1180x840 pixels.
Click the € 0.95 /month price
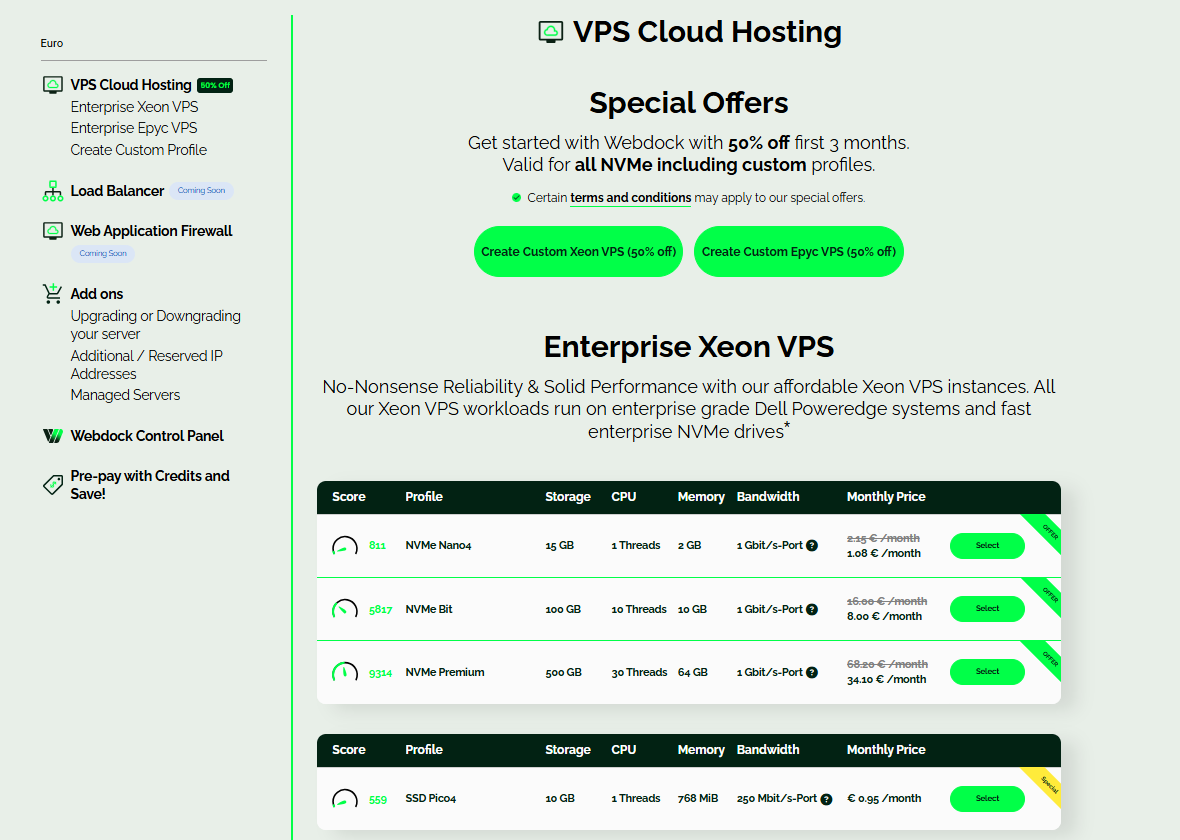(x=884, y=799)
